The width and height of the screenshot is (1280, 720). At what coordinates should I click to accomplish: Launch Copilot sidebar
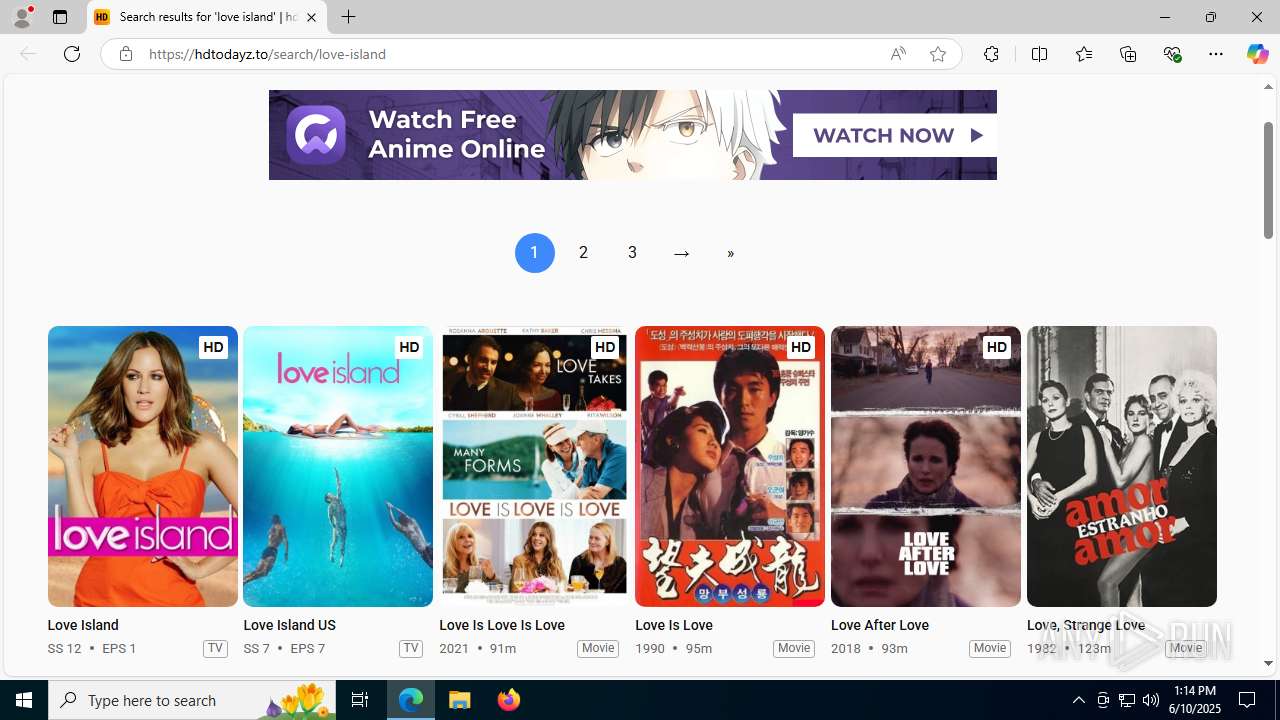click(x=1257, y=54)
